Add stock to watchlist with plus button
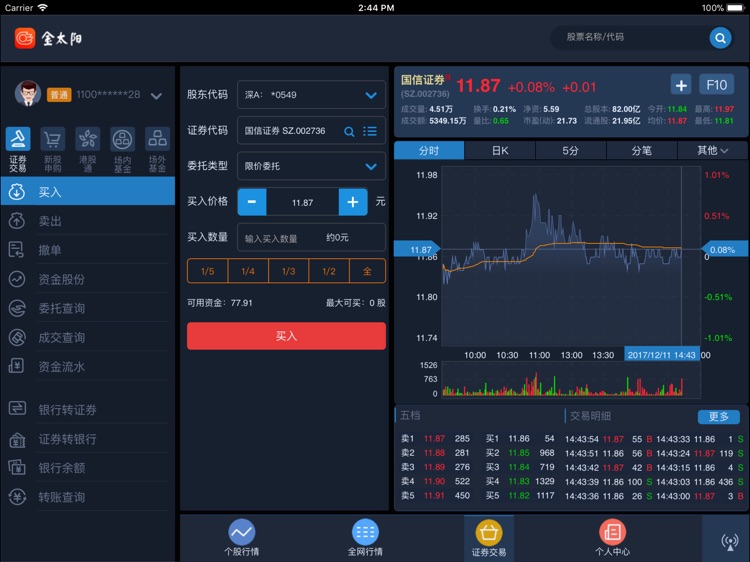The image size is (750, 562). click(x=681, y=85)
